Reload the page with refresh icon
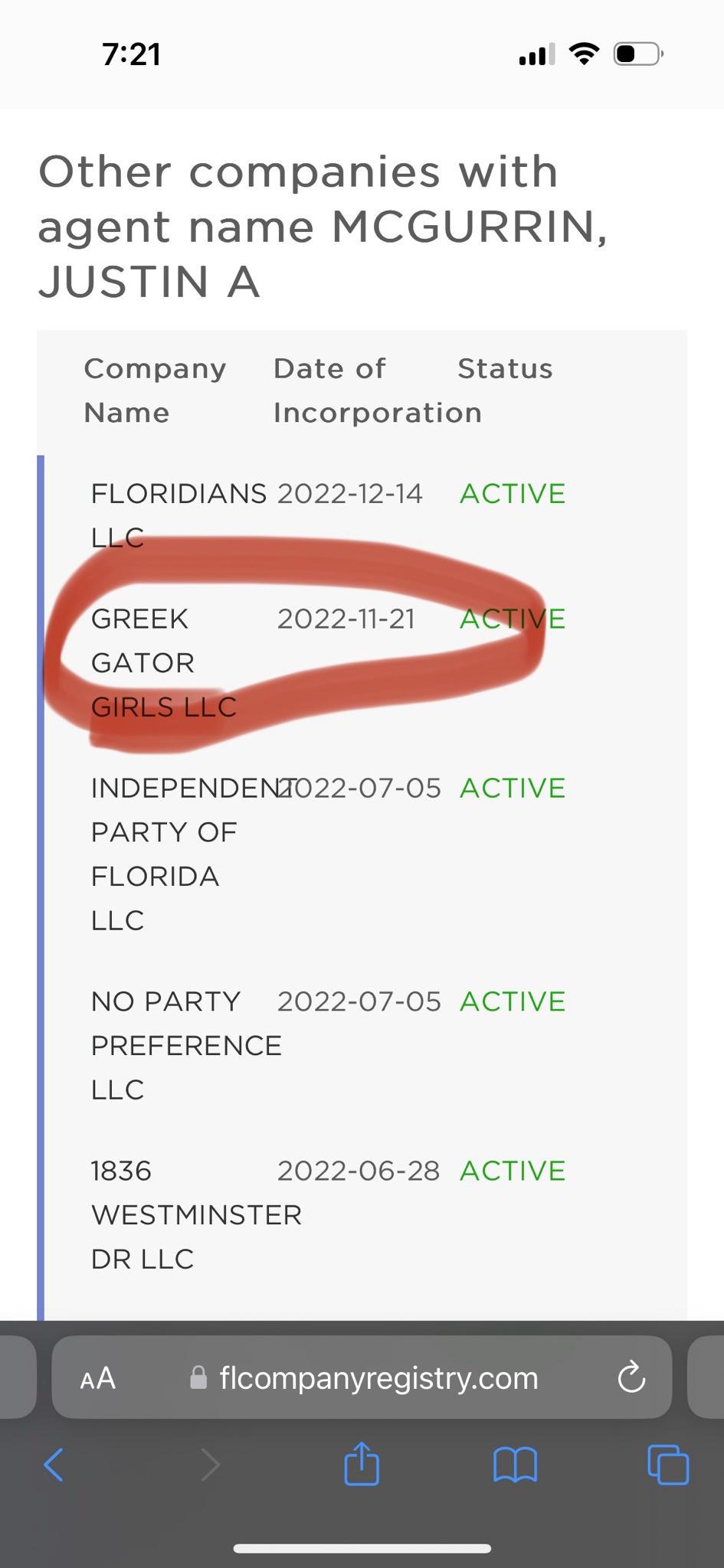This screenshot has height=1568, width=724. click(631, 1377)
